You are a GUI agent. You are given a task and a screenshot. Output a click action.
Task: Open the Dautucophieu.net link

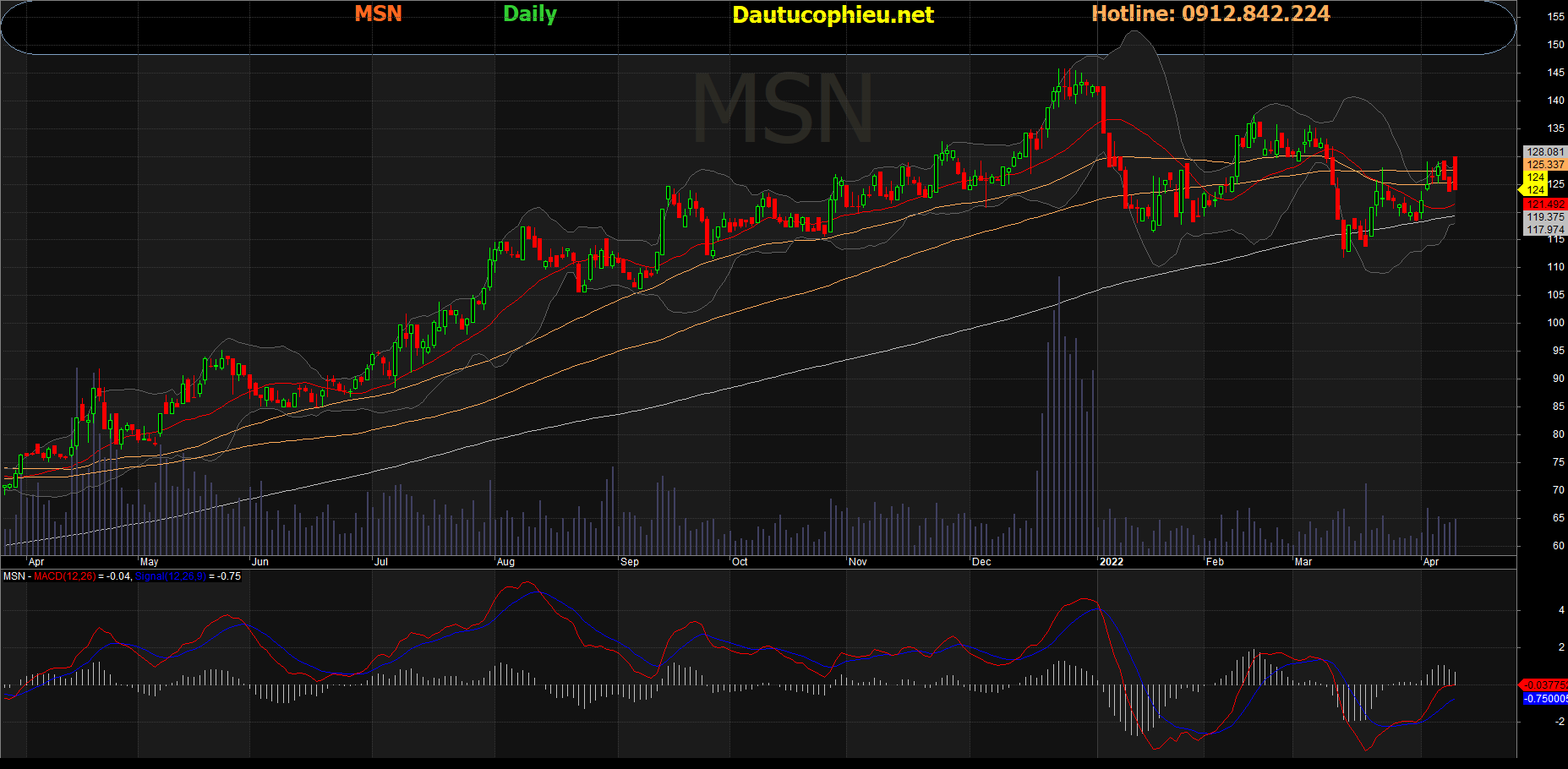[832, 14]
